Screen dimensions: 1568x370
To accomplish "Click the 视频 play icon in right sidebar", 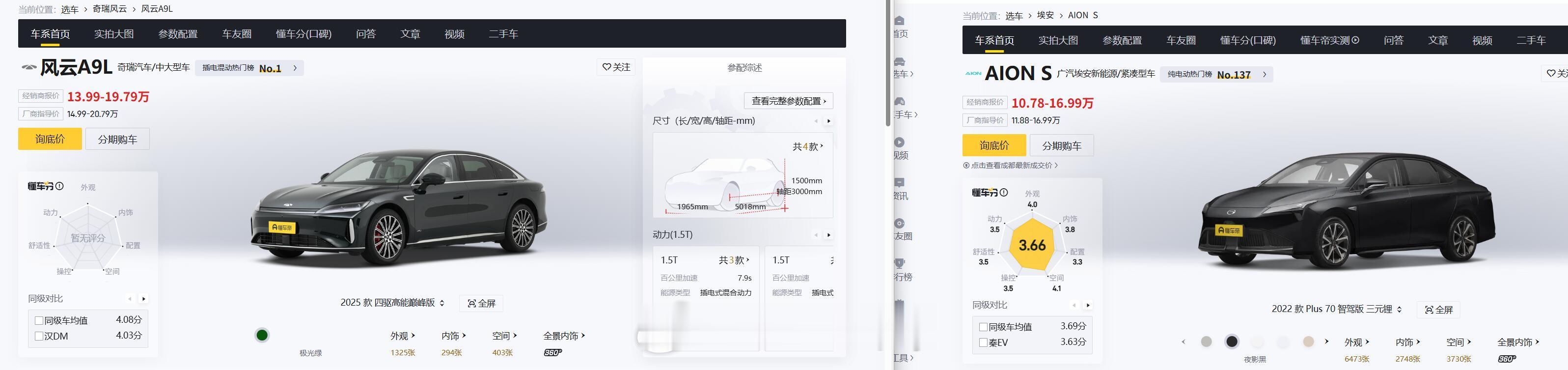I will [900, 142].
